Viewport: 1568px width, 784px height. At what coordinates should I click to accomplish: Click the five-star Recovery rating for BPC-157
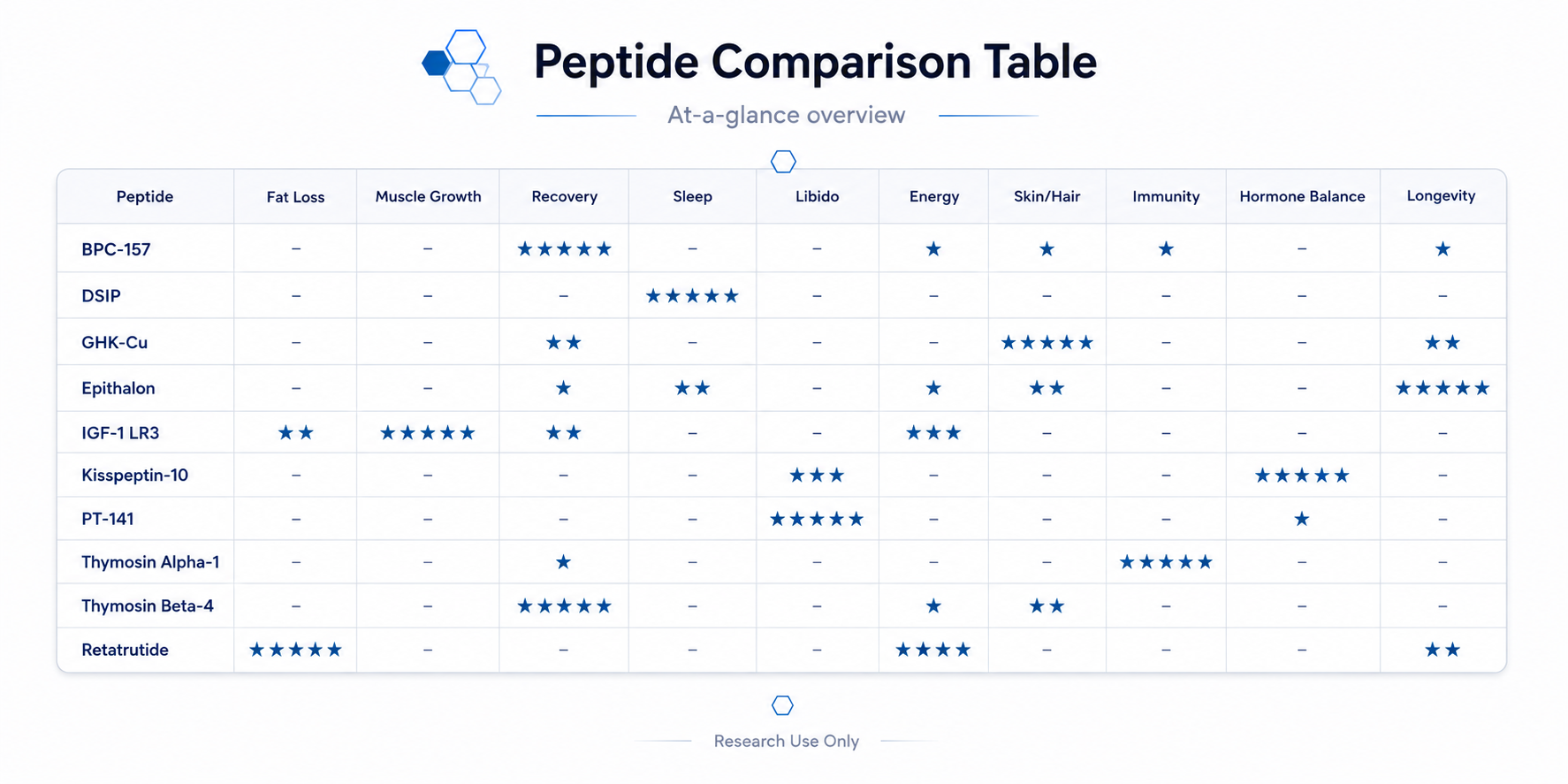[x=564, y=249]
